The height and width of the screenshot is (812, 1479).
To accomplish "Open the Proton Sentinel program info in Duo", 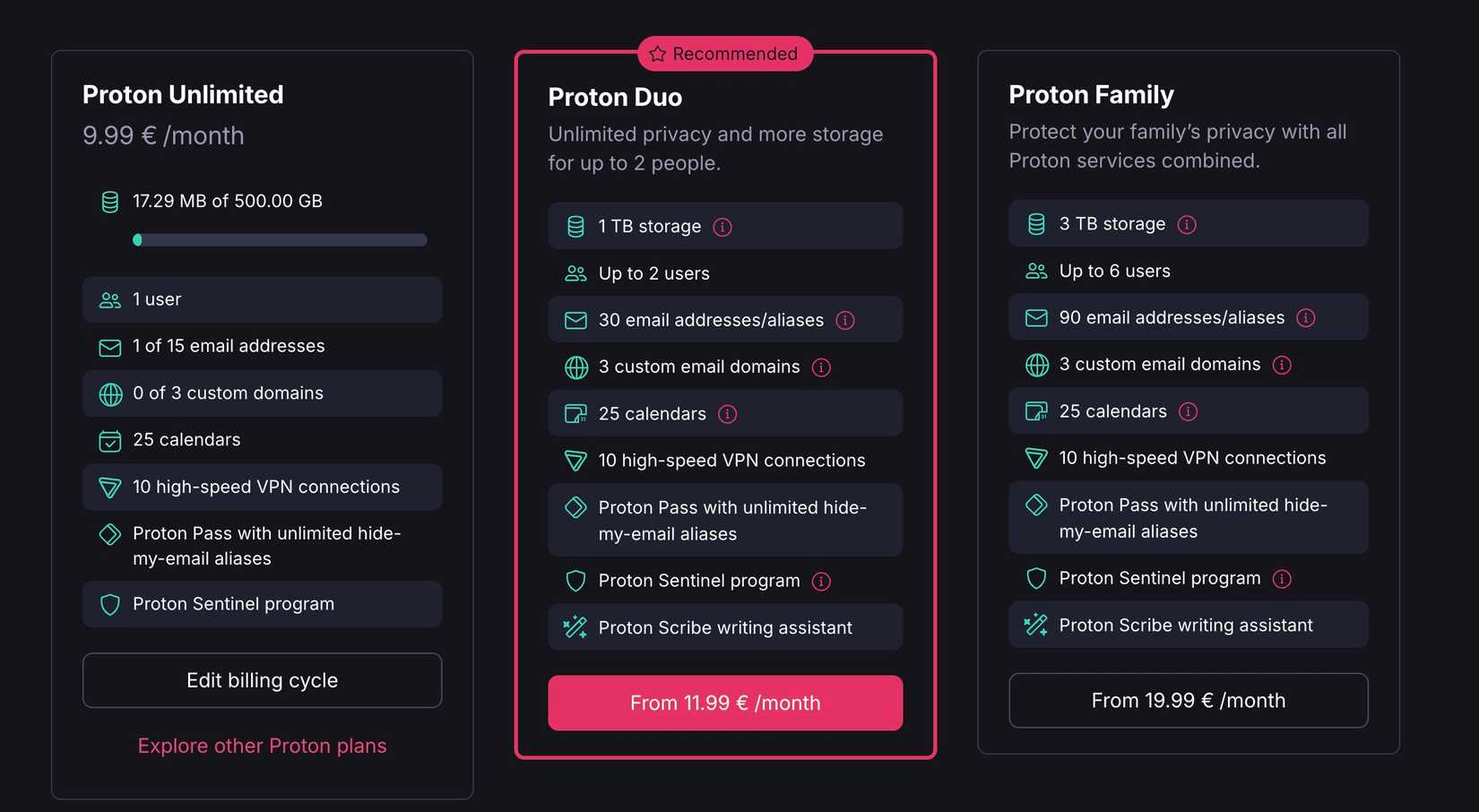I will point(821,582).
